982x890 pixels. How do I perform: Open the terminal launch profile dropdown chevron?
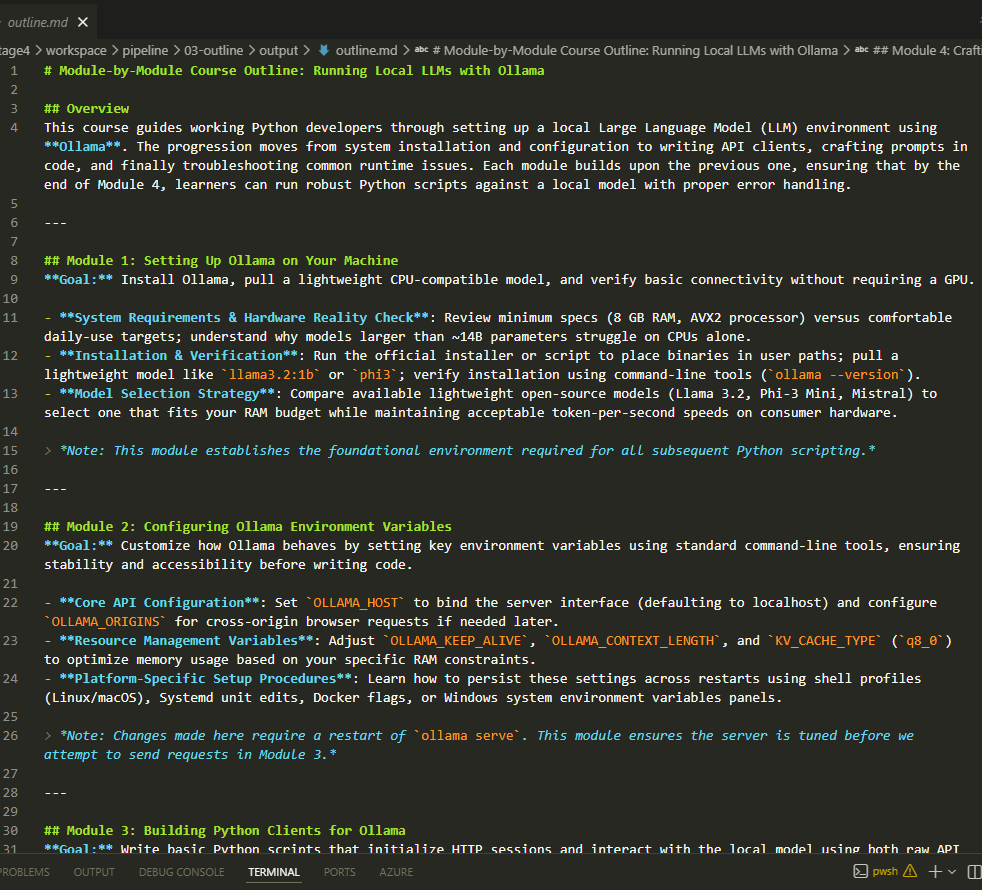tap(952, 871)
